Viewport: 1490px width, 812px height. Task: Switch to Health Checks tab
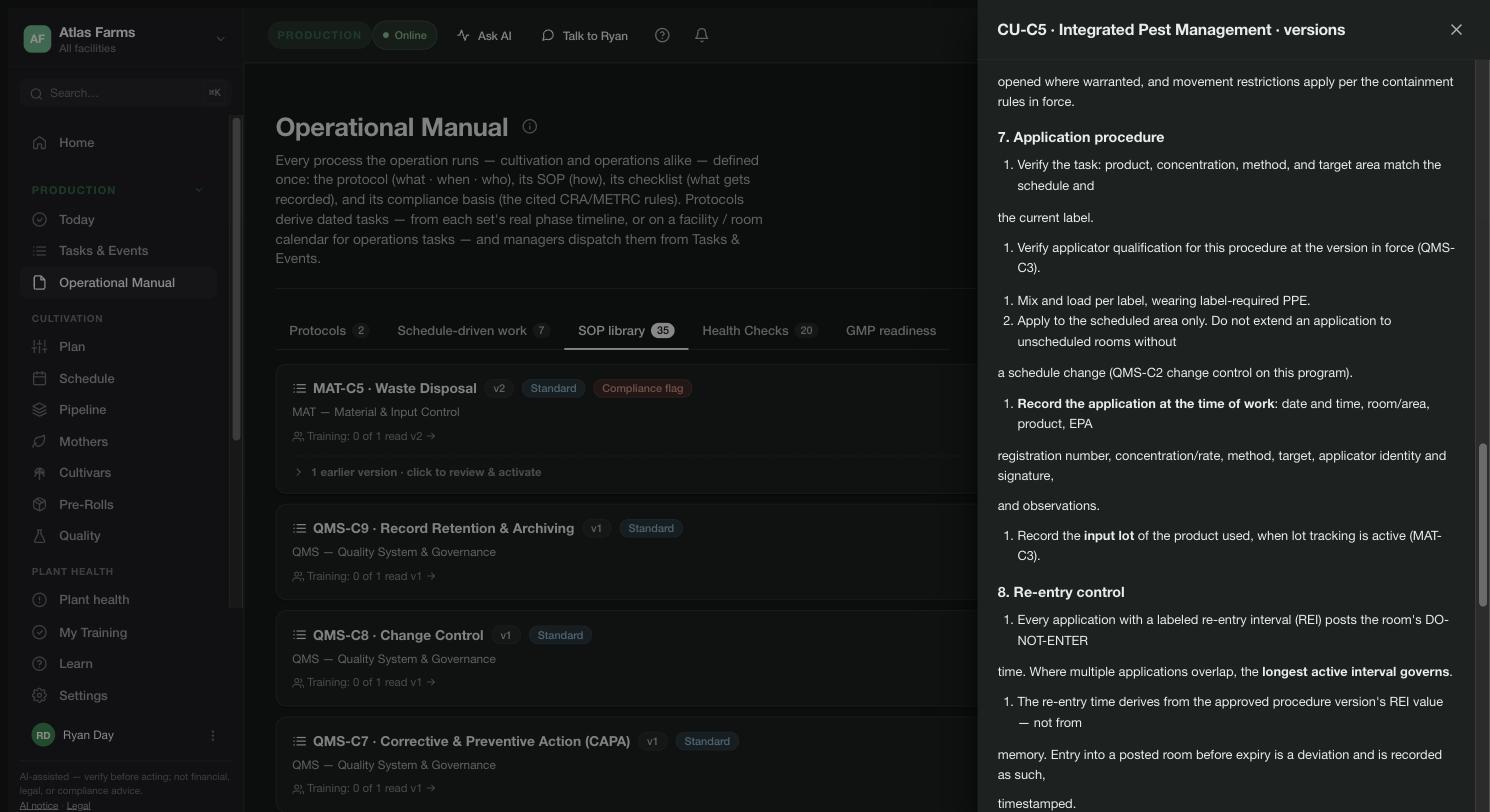pyautogui.click(x=760, y=331)
